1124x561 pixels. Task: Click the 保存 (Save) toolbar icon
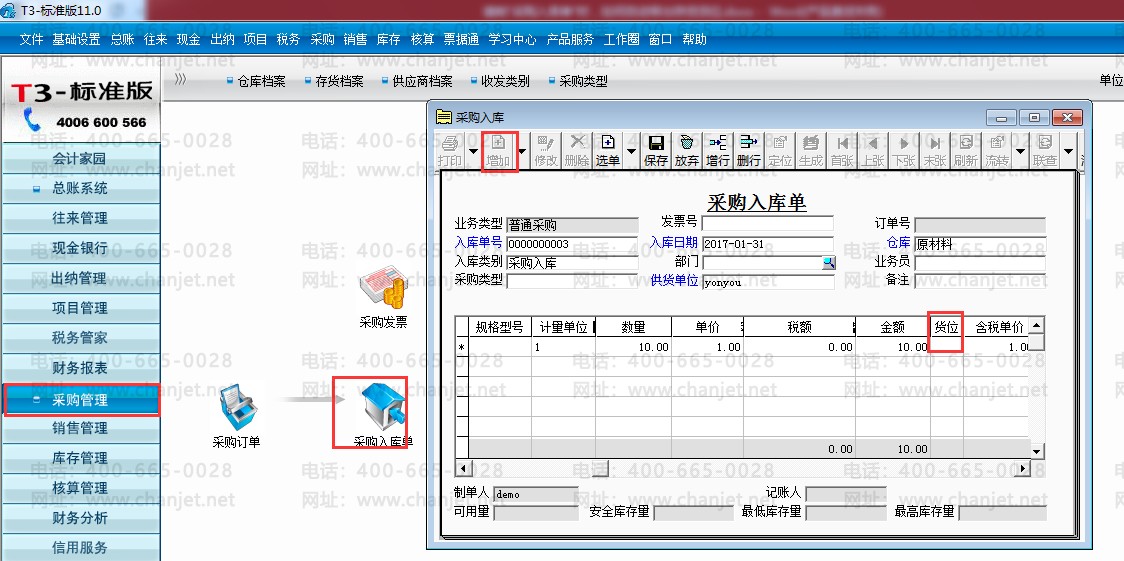656,150
